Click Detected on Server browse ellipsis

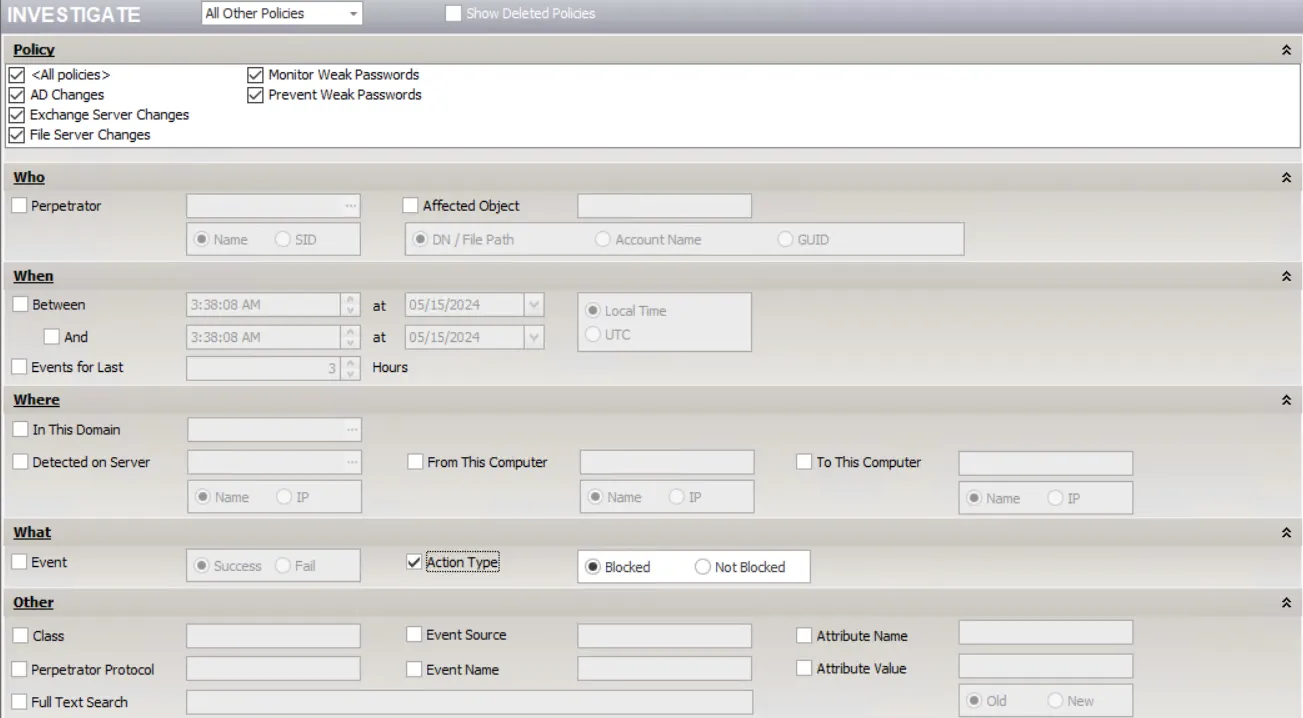click(x=351, y=462)
